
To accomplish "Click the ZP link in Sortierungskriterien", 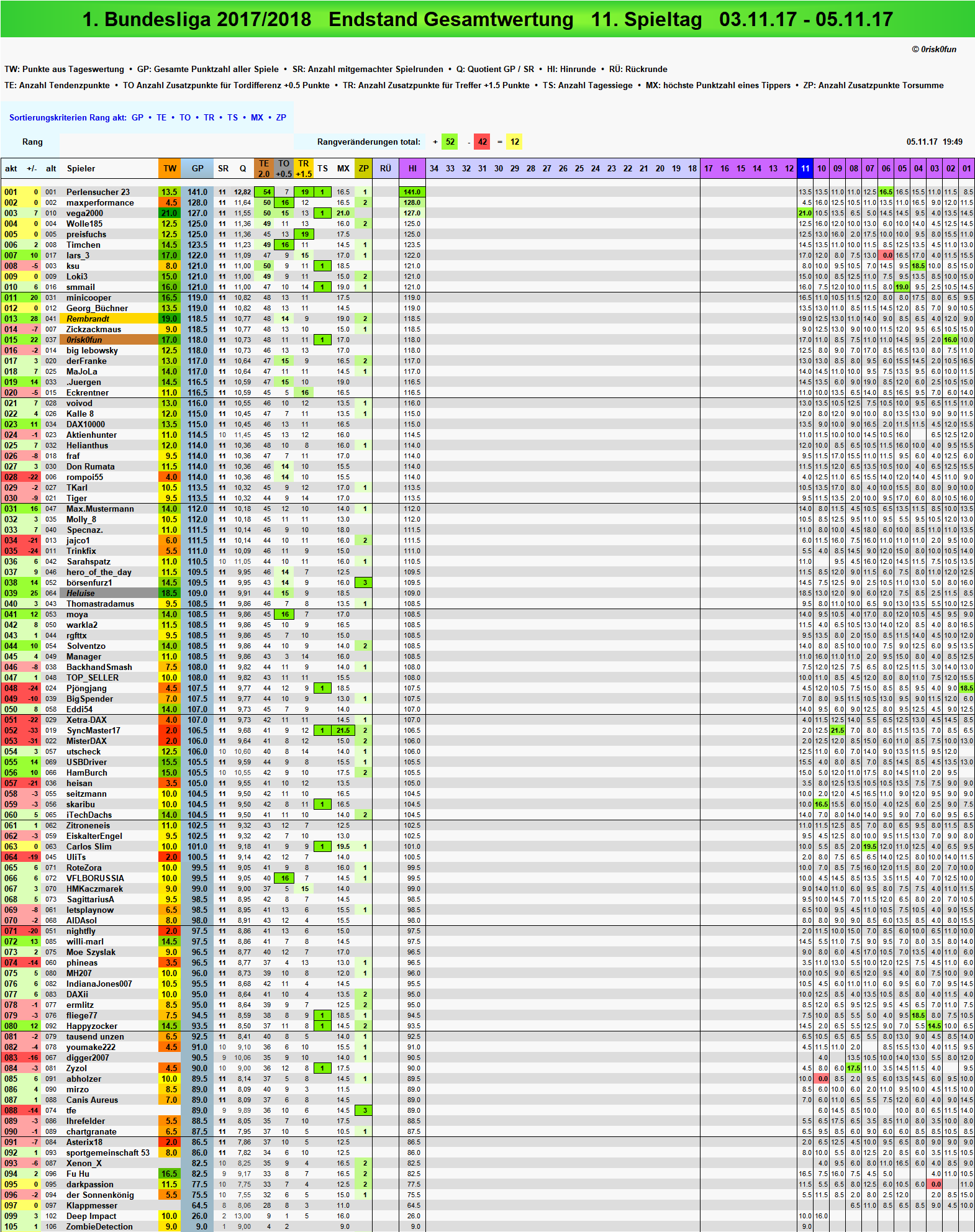I will pyautogui.click(x=281, y=117).
